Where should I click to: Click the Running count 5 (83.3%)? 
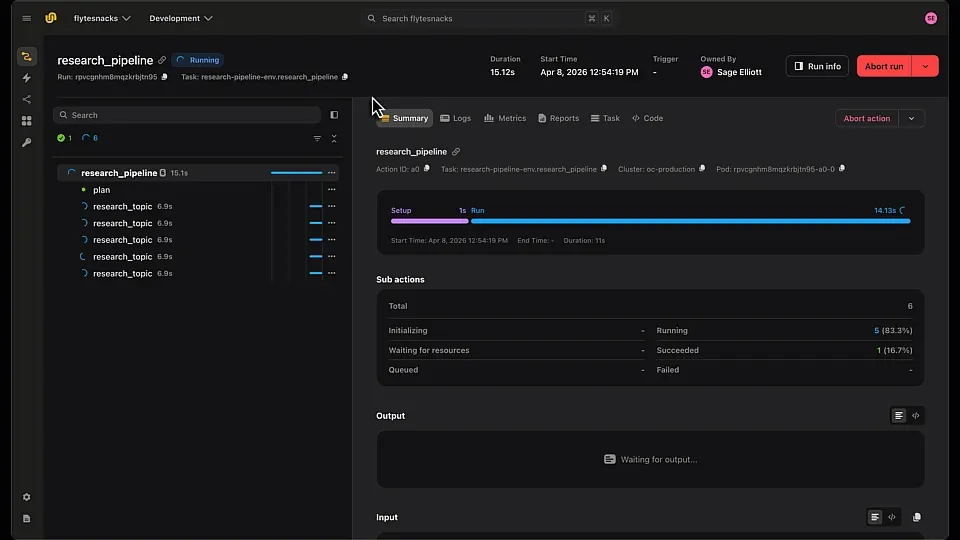(x=893, y=331)
